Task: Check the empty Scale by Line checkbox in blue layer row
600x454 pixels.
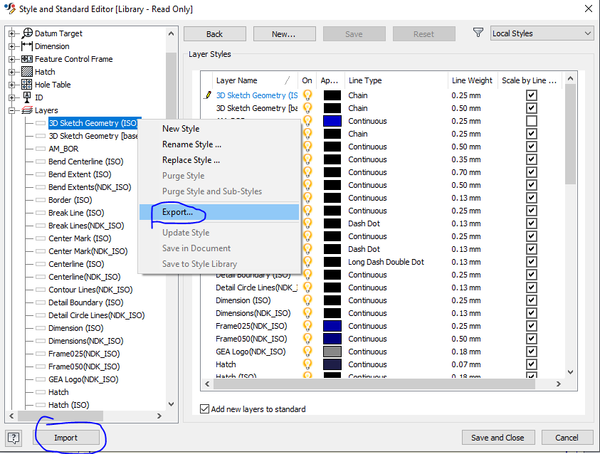Action: tap(532, 121)
